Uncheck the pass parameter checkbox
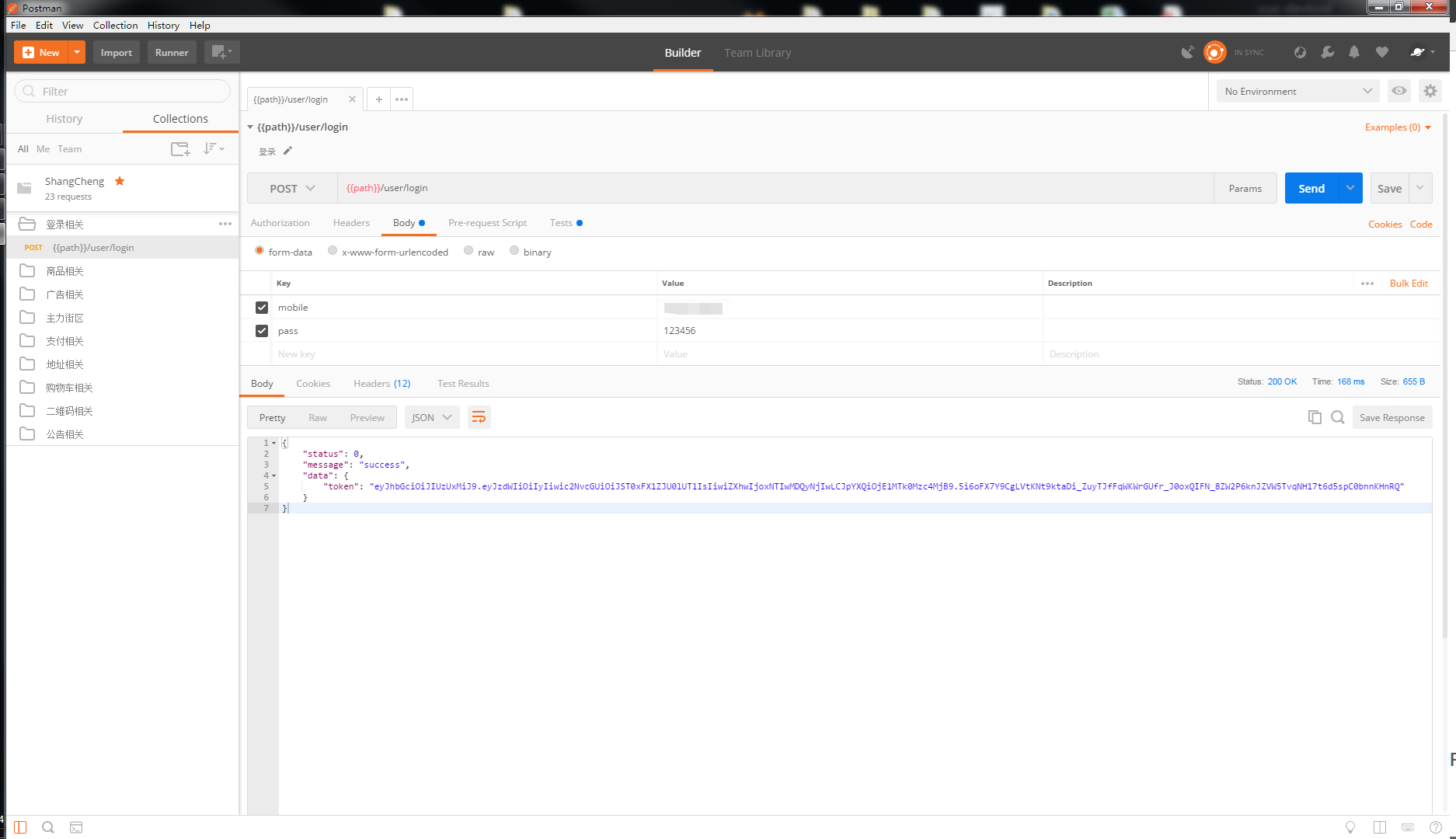Screen dimensions: 1456x839 pos(262,331)
